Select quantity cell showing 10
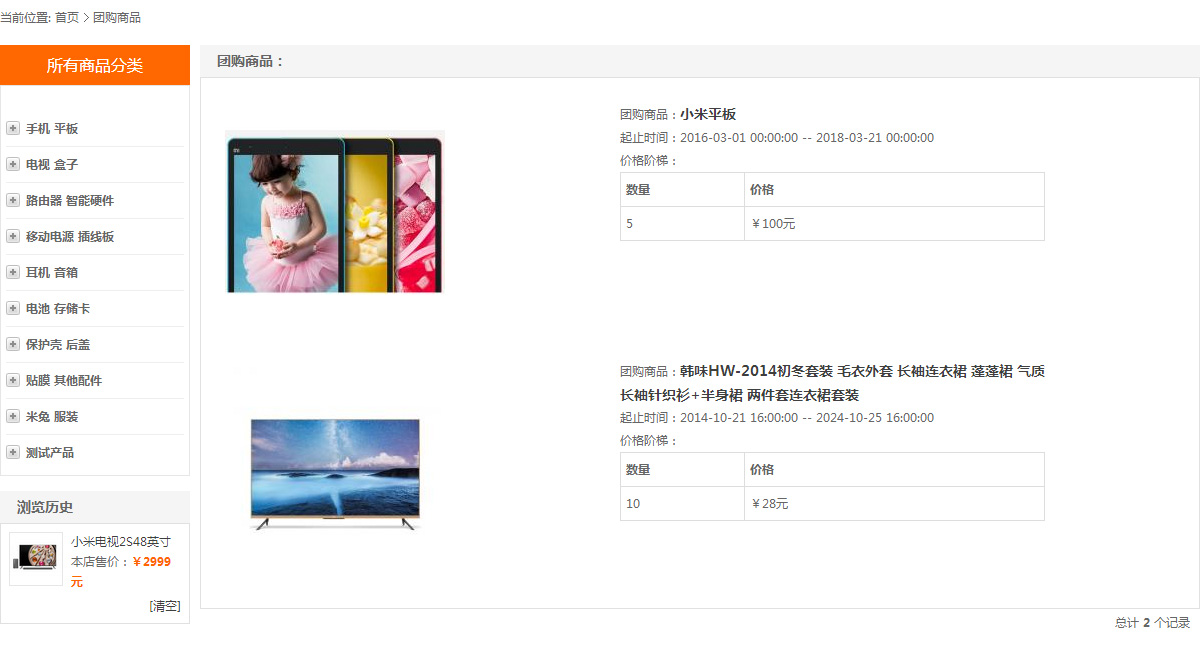This screenshot has width=1200, height=645. tap(682, 504)
